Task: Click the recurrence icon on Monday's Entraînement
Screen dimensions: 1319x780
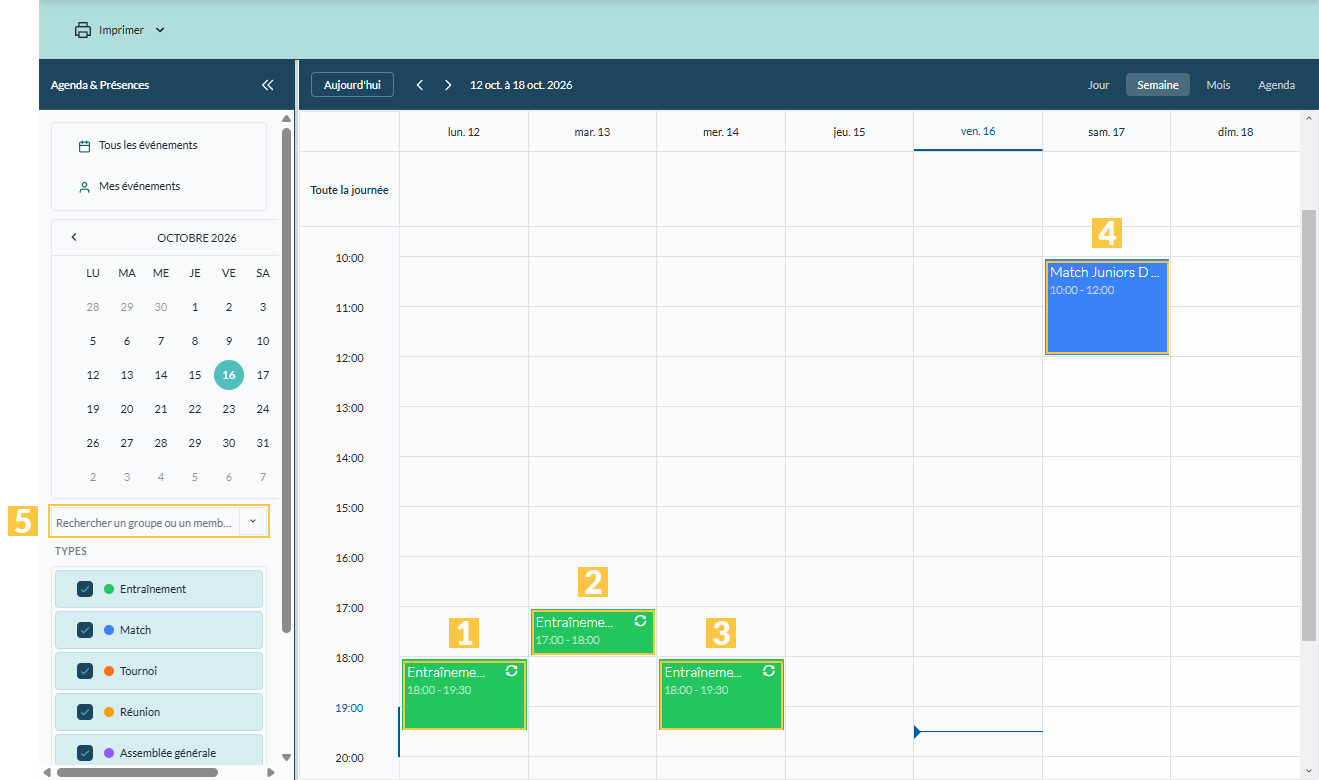Action: point(512,671)
